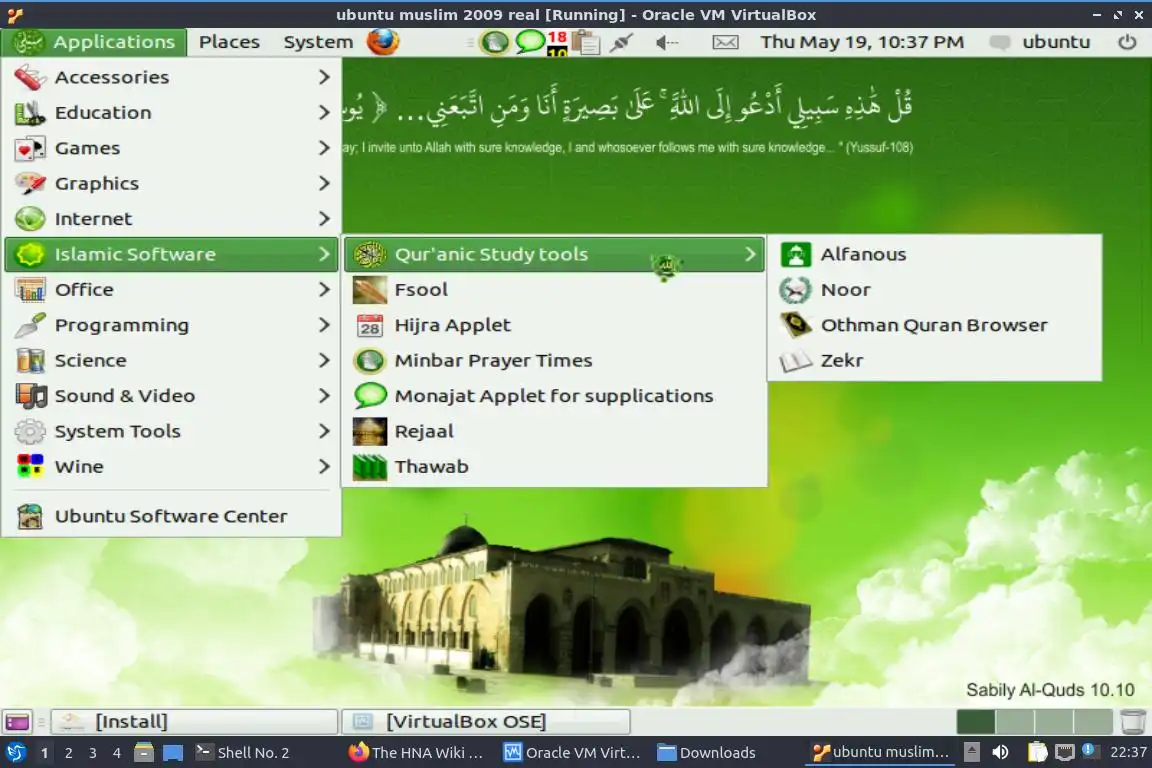Screen dimensions: 1152x768
Task: Open the clock showing Thu May 19
Action: pos(862,42)
